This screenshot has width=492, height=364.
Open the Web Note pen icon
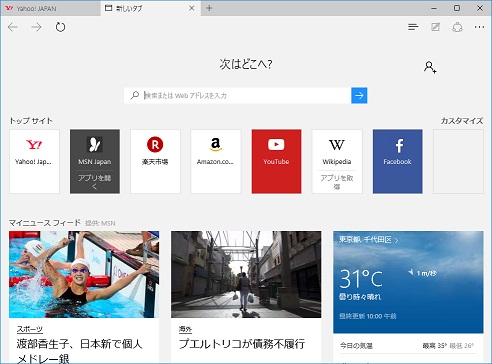(435, 27)
